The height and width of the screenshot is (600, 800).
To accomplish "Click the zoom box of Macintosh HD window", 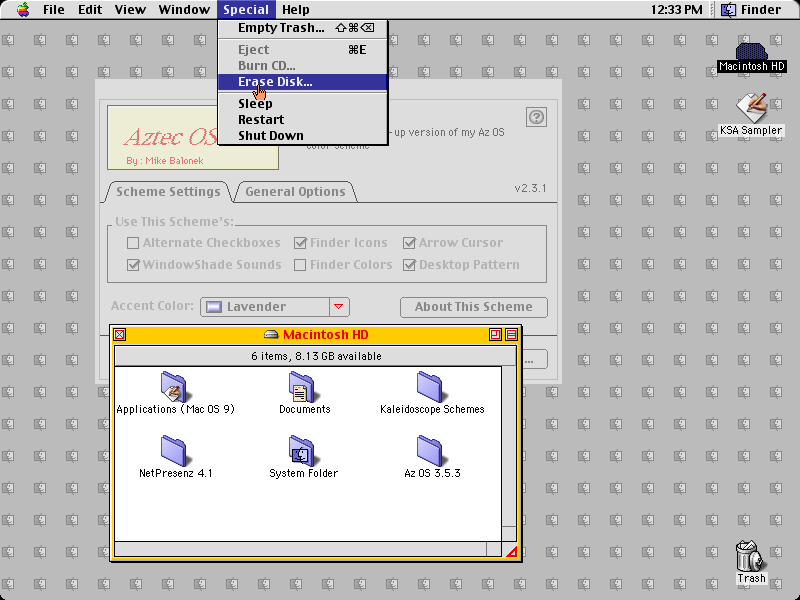I will 495,335.
